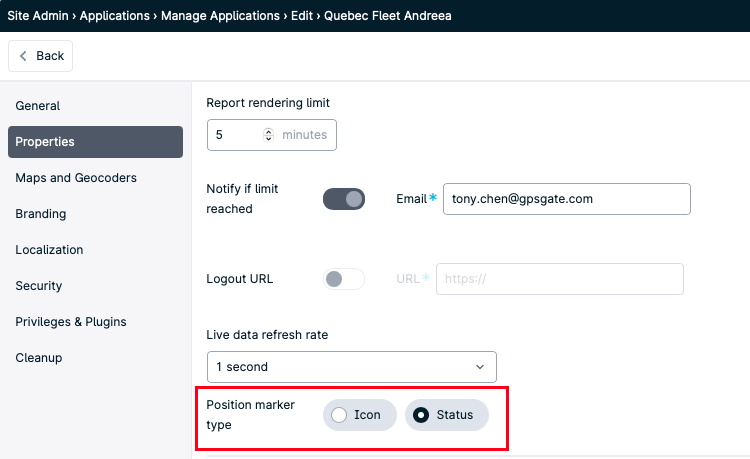The image size is (750, 459).
Task: Click the Position marker type label
Action: pos(250,415)
